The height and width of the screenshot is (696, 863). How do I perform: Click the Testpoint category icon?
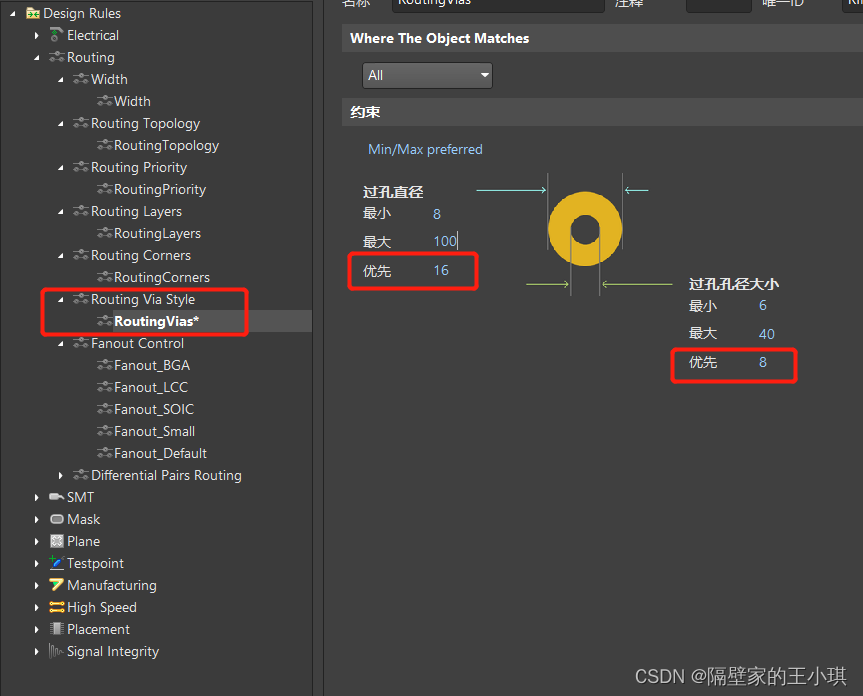[56, 563]
